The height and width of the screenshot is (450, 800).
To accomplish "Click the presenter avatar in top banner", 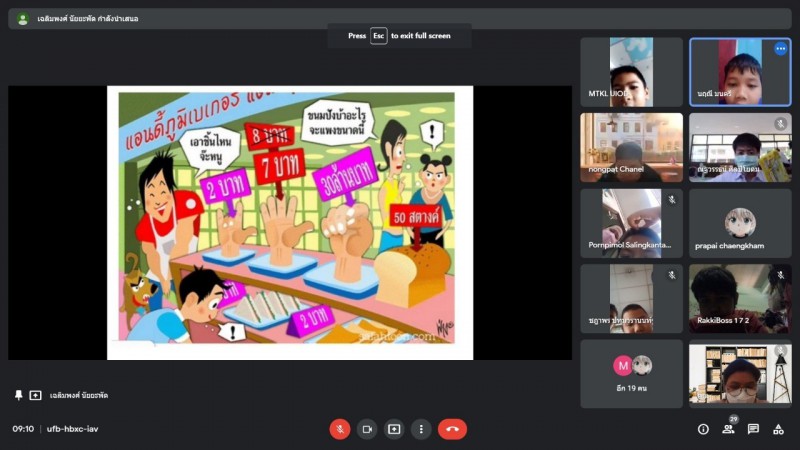I will (x=22, y=19).
